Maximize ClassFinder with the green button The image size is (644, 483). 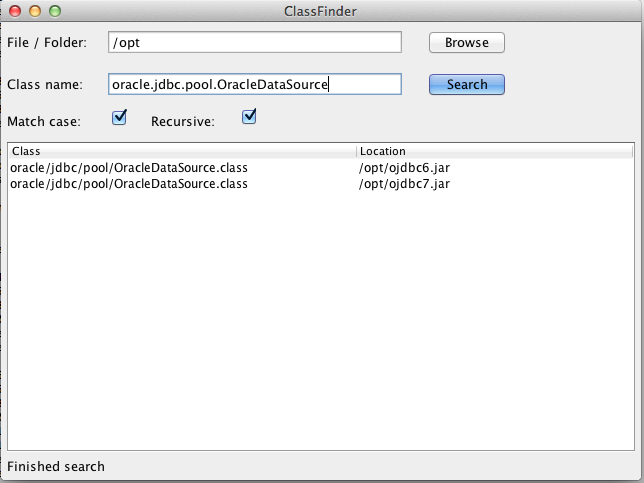pos(55,11)
